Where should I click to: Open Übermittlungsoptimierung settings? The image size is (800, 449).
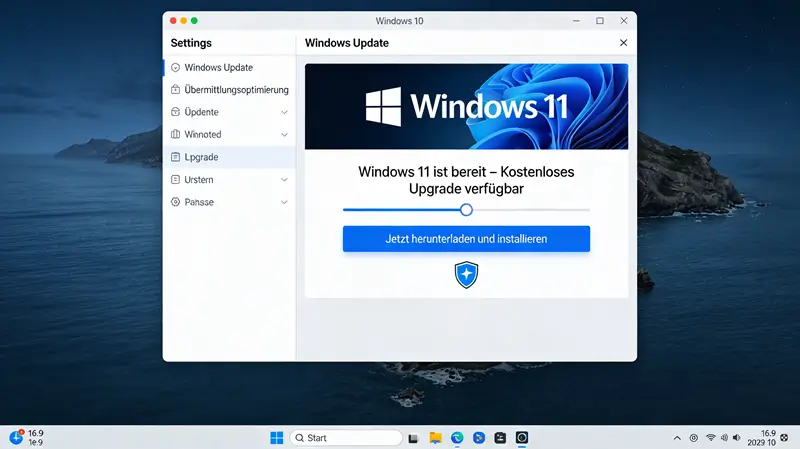(x=229, y=90)
